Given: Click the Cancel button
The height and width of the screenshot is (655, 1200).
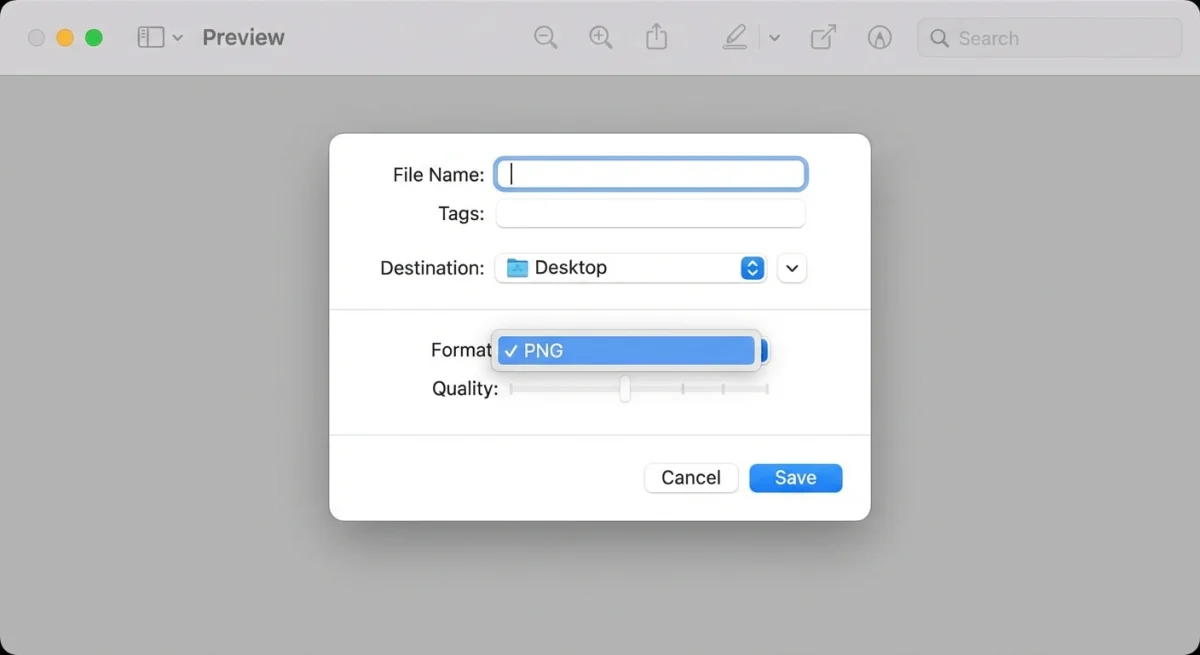Looking at the screenshot, I should click(x=691, y=478).
